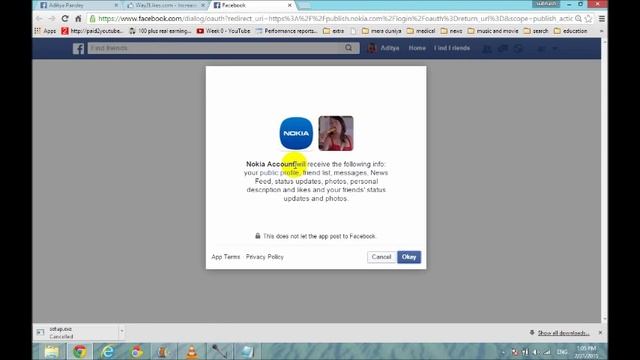Open the Chrome hamburger menu
Screen dimensions: 640x360
pos(602,19)
